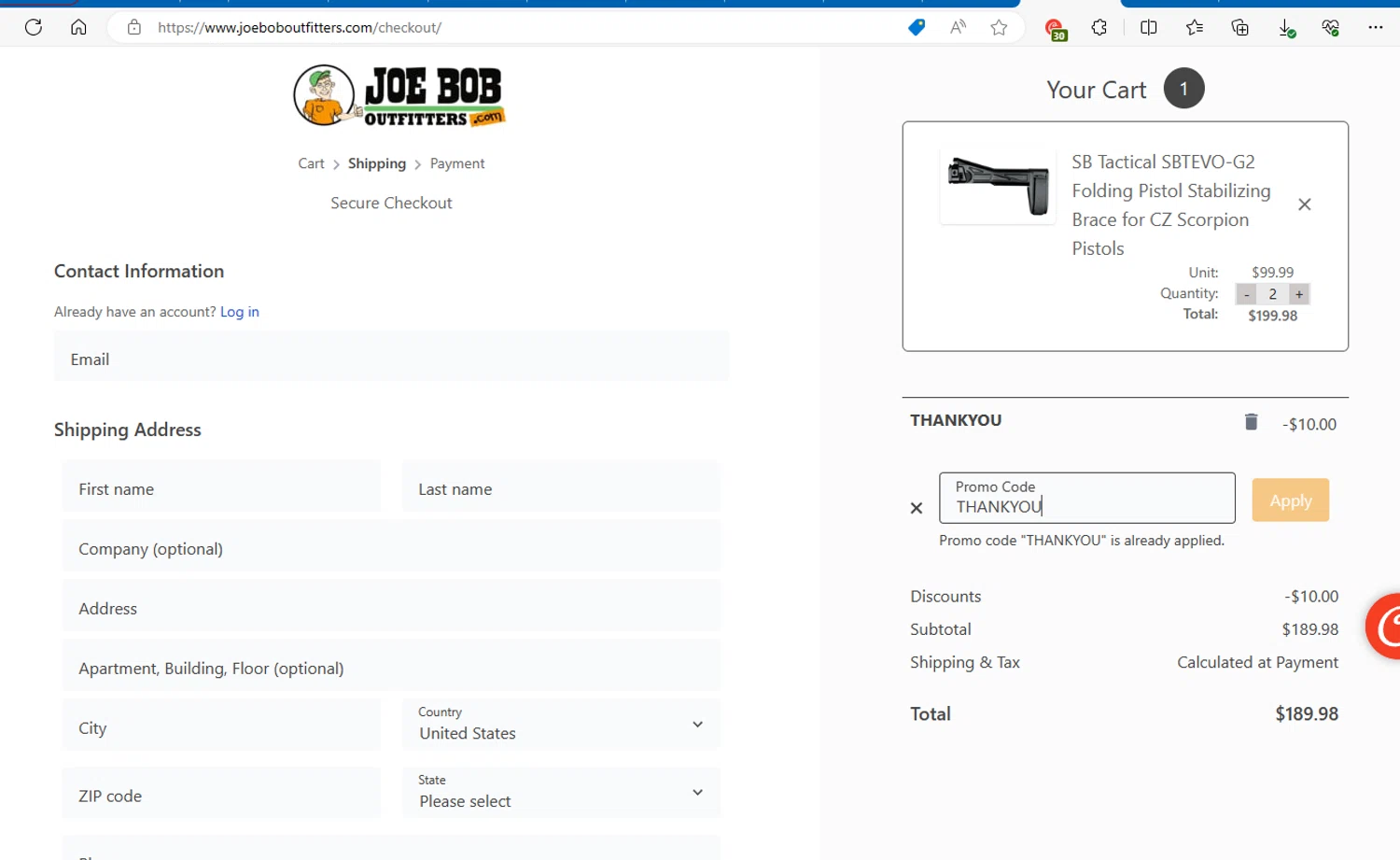Viewport: 1400px width, 860px height.
Task: Open the orange chat bubble widget
Action: [x=1384, y=626]
